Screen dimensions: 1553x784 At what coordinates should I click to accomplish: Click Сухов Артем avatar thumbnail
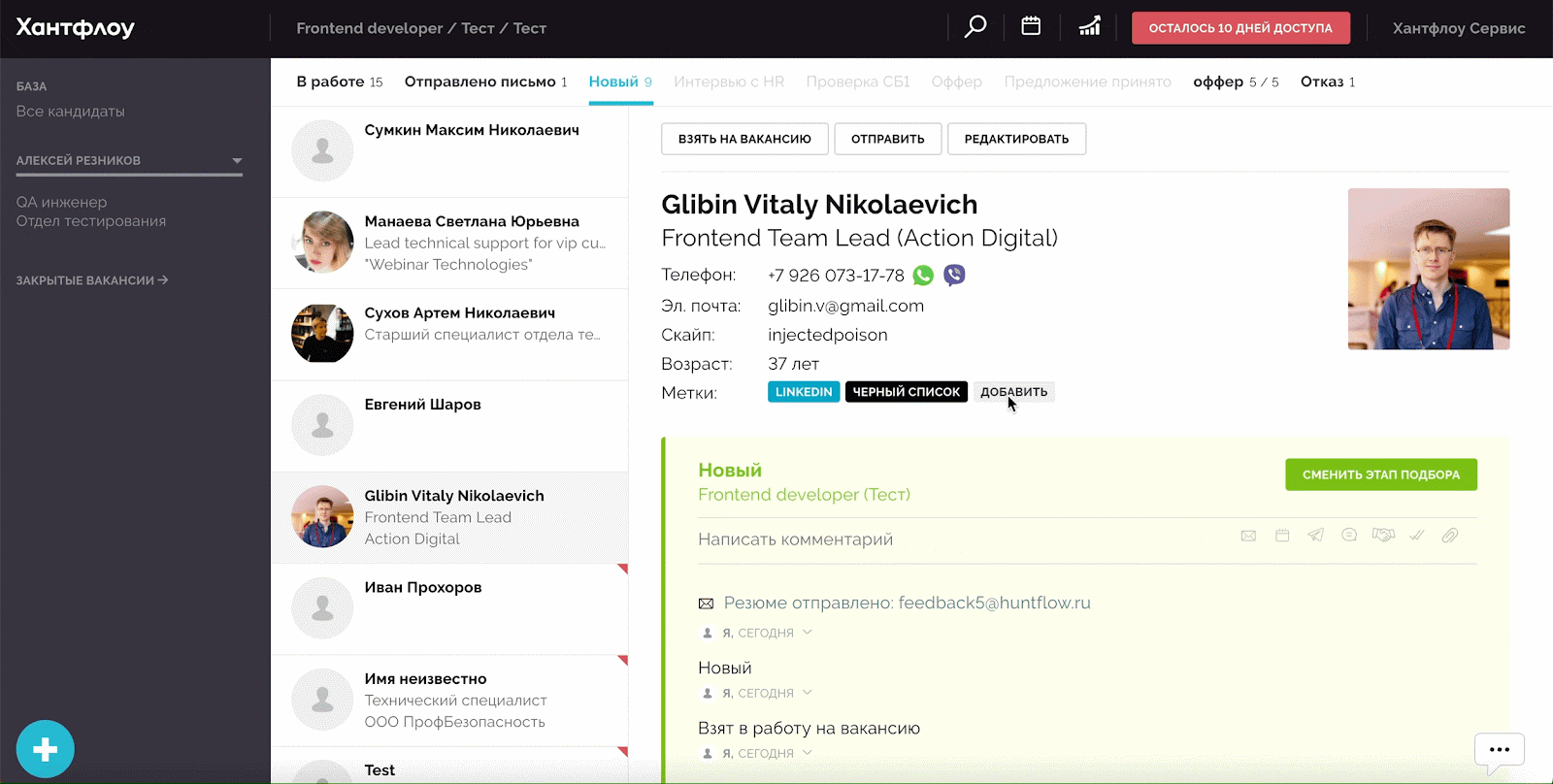[322, 333]
